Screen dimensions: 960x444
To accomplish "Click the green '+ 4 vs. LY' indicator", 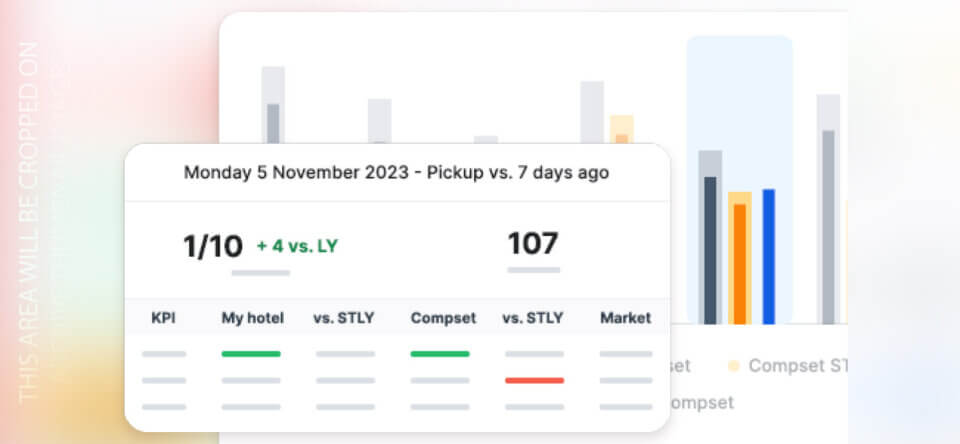I will coord(297,245).
